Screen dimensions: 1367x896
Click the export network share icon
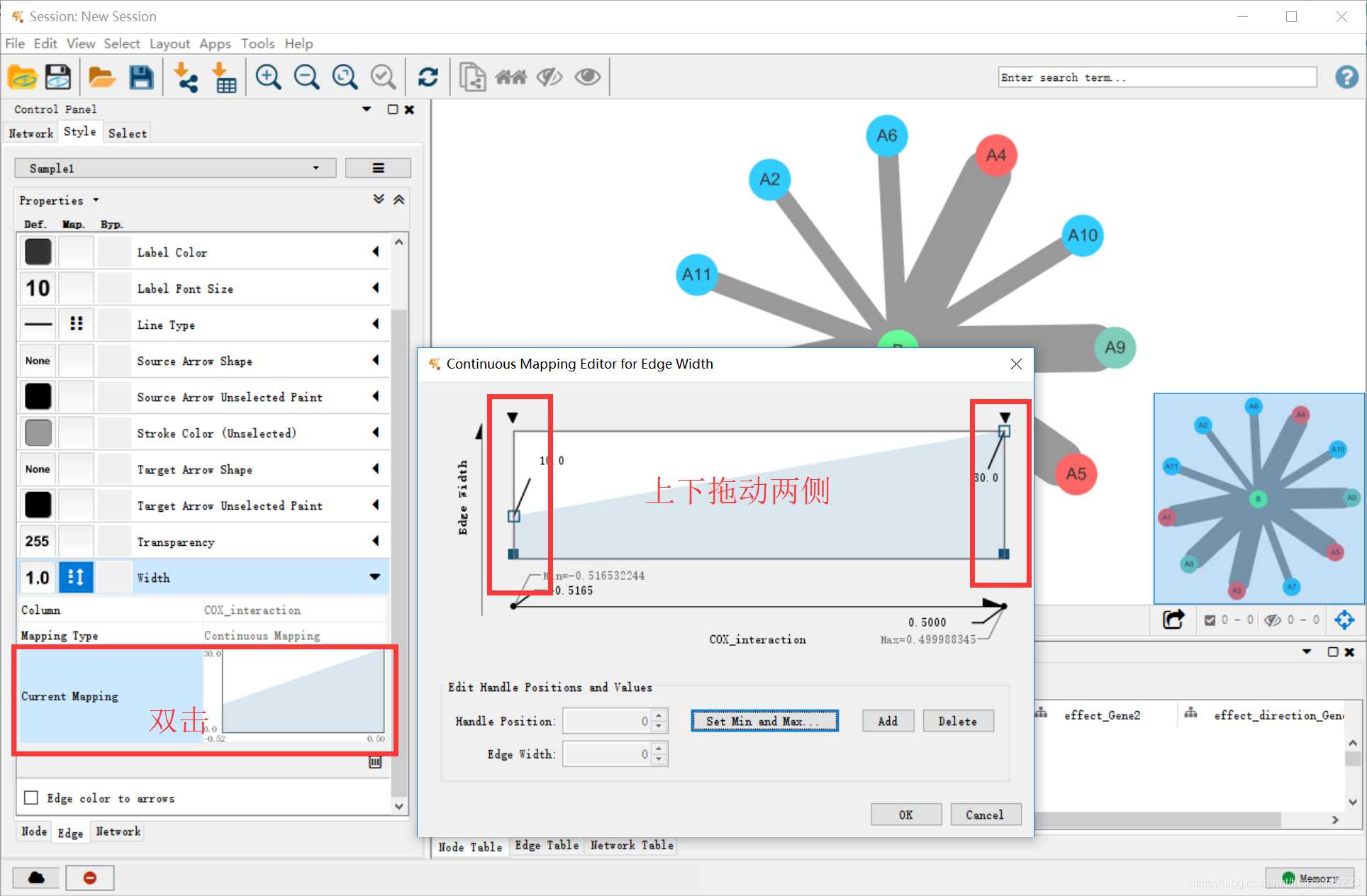1173,620
